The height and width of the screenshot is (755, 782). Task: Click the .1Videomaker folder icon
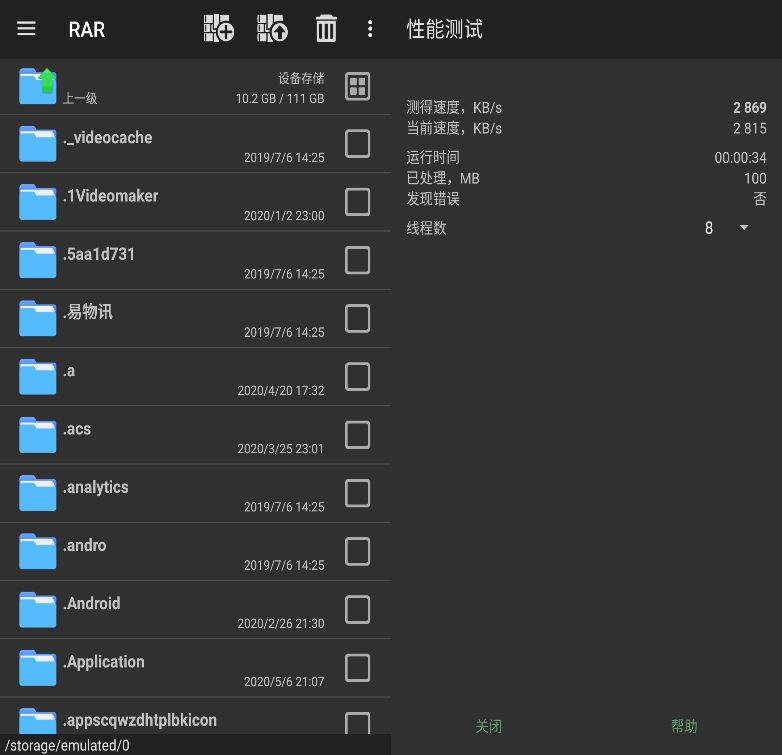37,202
